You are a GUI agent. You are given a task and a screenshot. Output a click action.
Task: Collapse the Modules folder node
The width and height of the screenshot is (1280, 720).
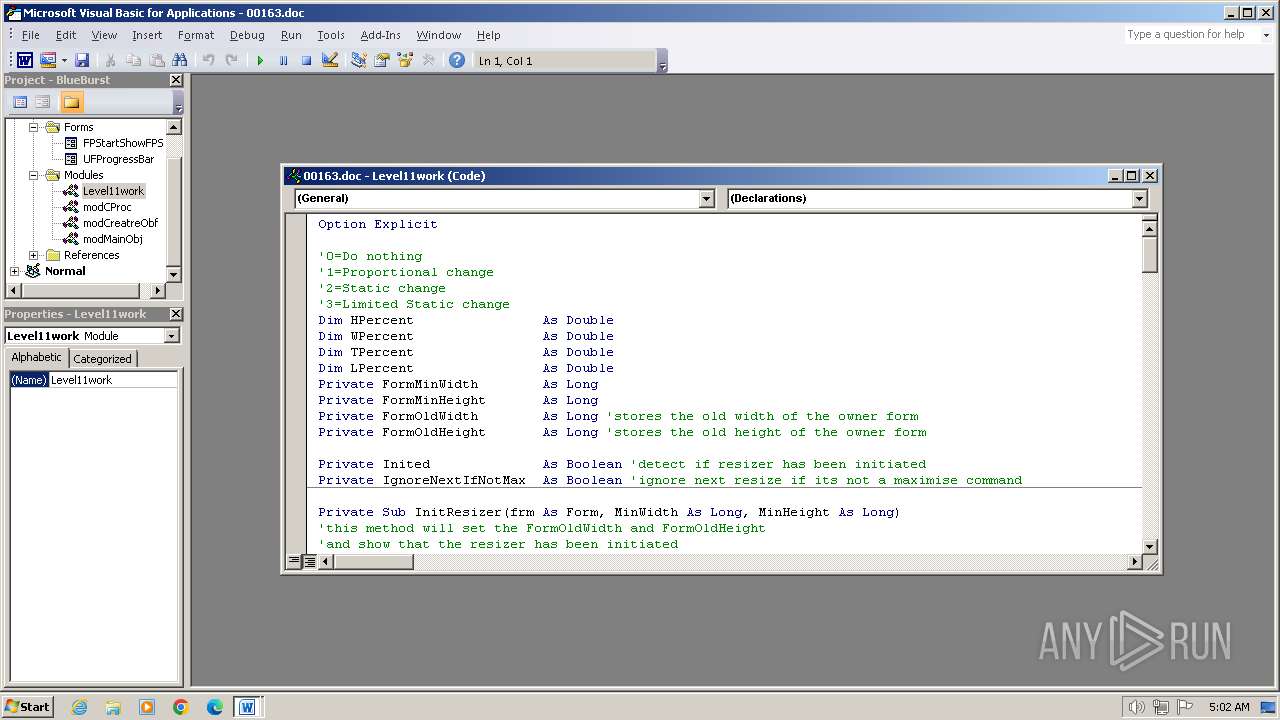(33, 175)
